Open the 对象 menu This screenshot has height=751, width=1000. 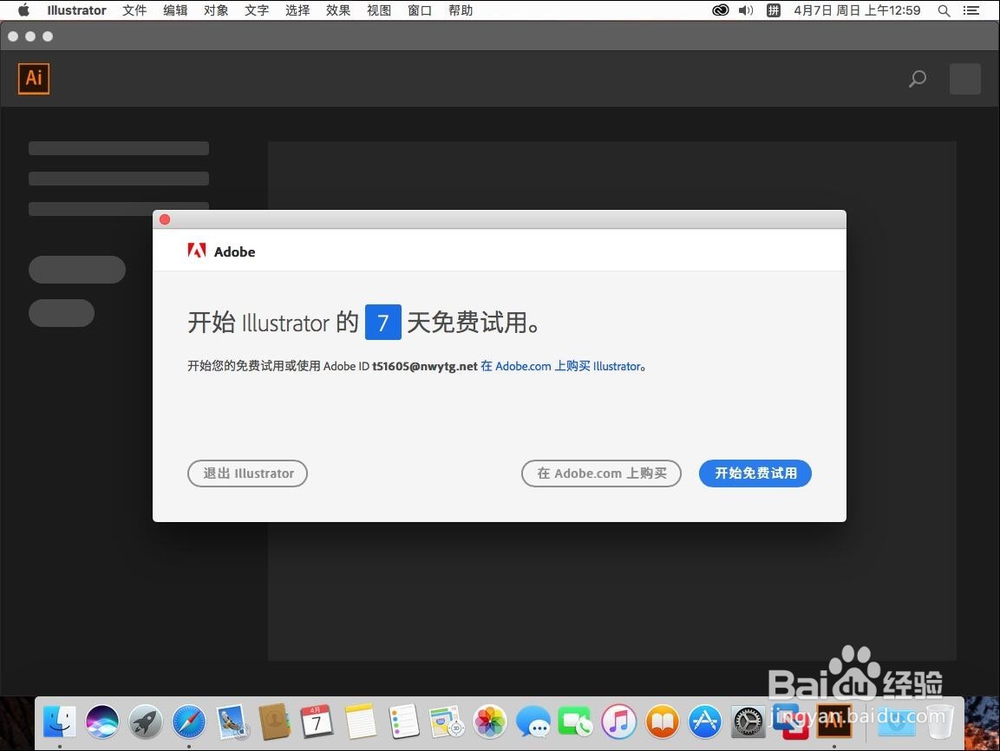point(216,10)
